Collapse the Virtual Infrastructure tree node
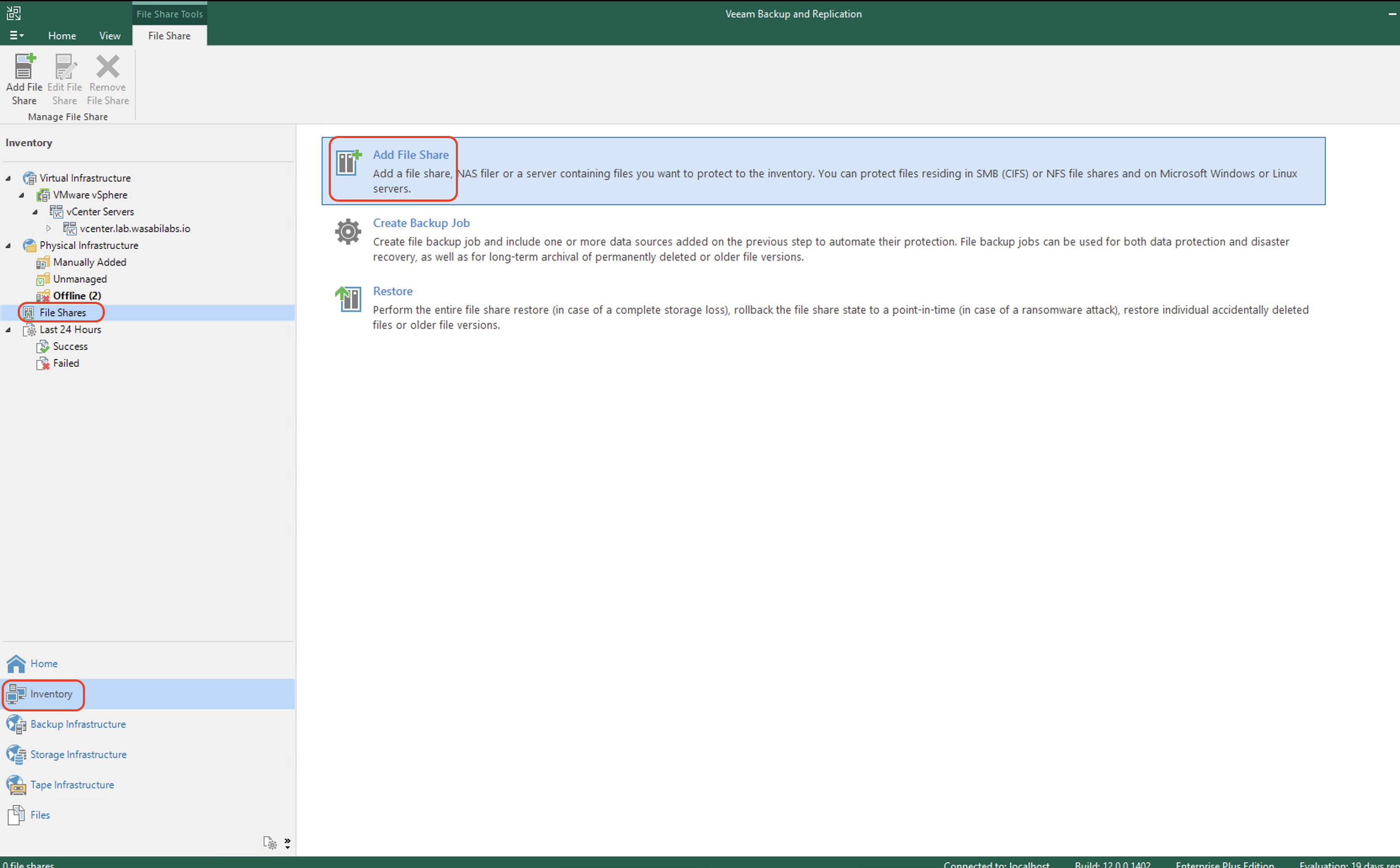 [8, 178]
